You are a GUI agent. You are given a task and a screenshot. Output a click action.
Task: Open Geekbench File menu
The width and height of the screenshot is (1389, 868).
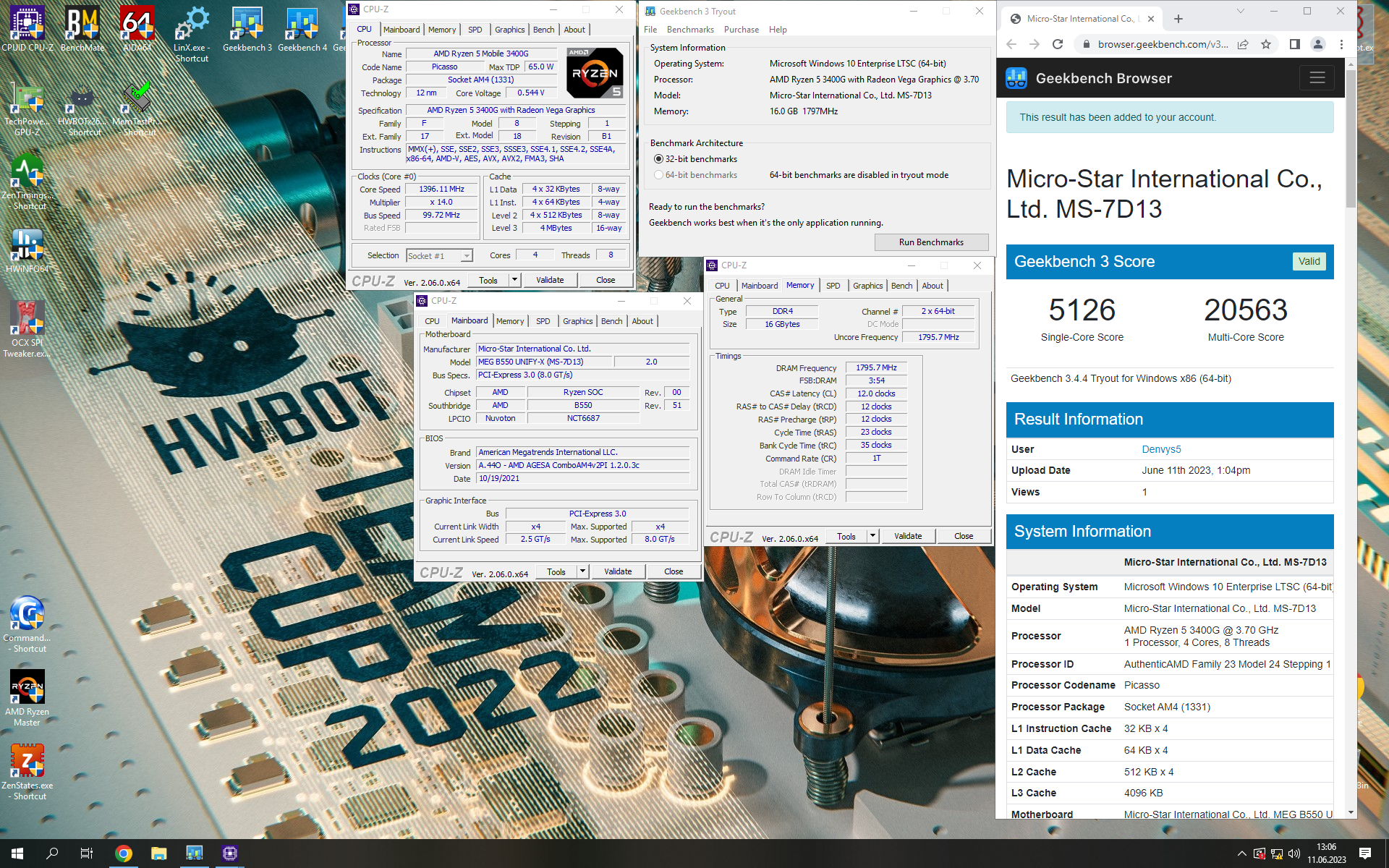pyautogui.click(x=650, y=30)
